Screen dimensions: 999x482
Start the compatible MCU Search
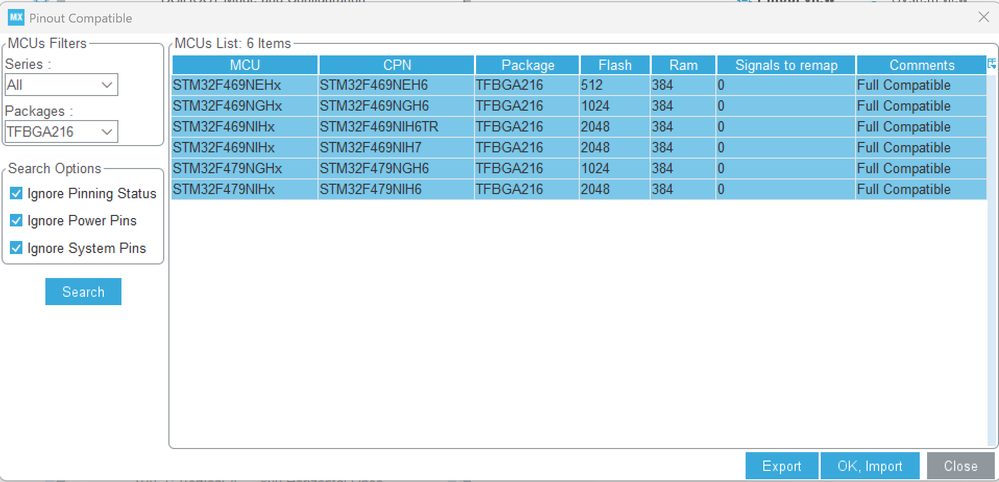[x=83, y=292]
